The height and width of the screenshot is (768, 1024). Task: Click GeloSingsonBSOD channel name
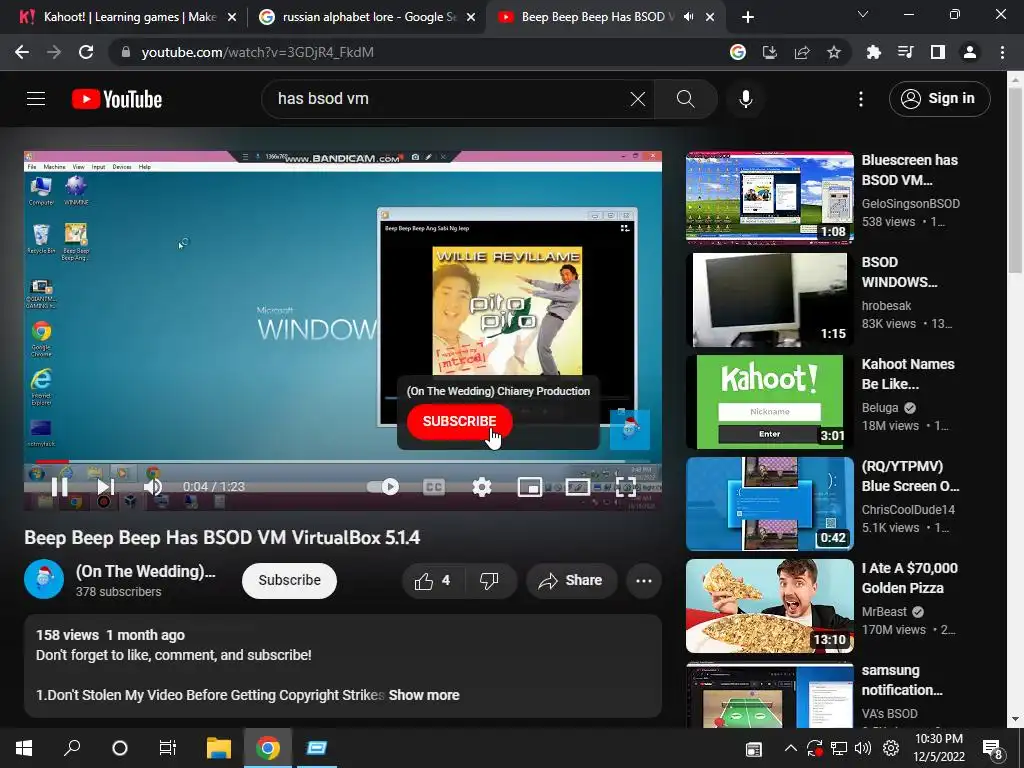pos(910,204)
